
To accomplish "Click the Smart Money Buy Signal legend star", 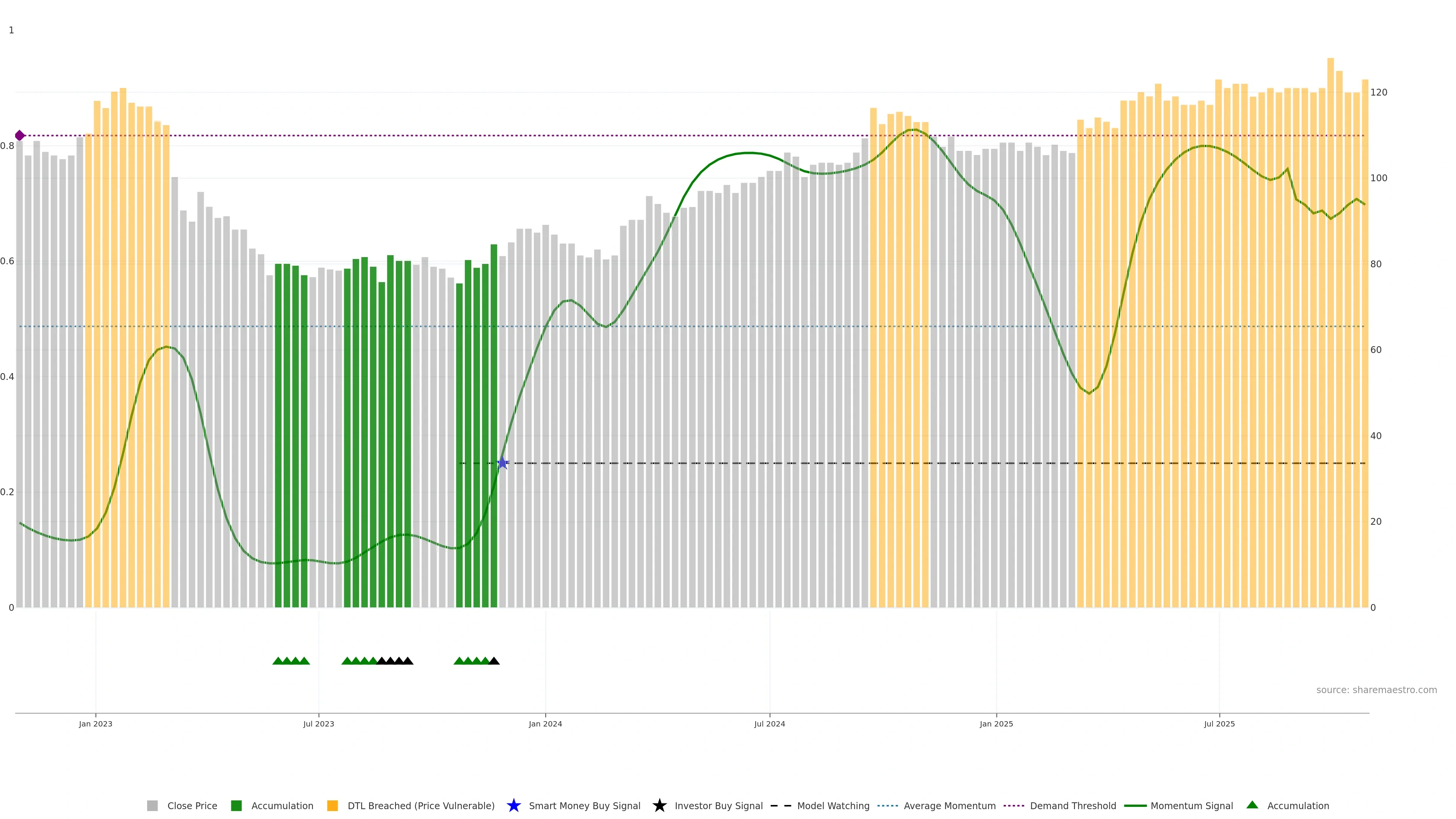I will click(x=513, y=805).
